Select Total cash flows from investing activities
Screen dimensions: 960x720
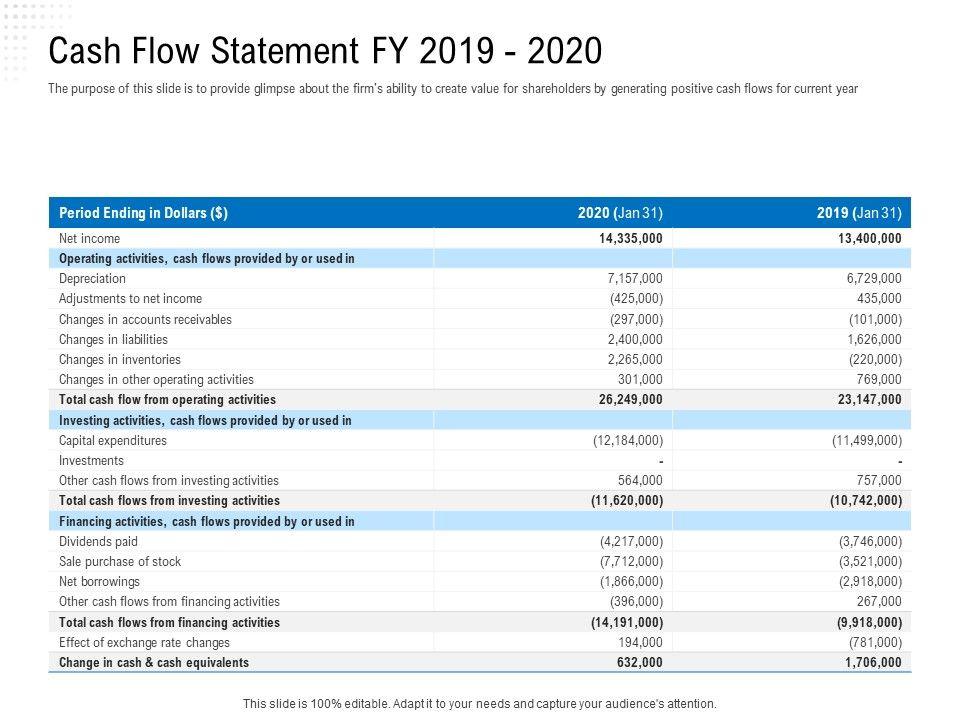pyautogui.click(x=169, y=500)
